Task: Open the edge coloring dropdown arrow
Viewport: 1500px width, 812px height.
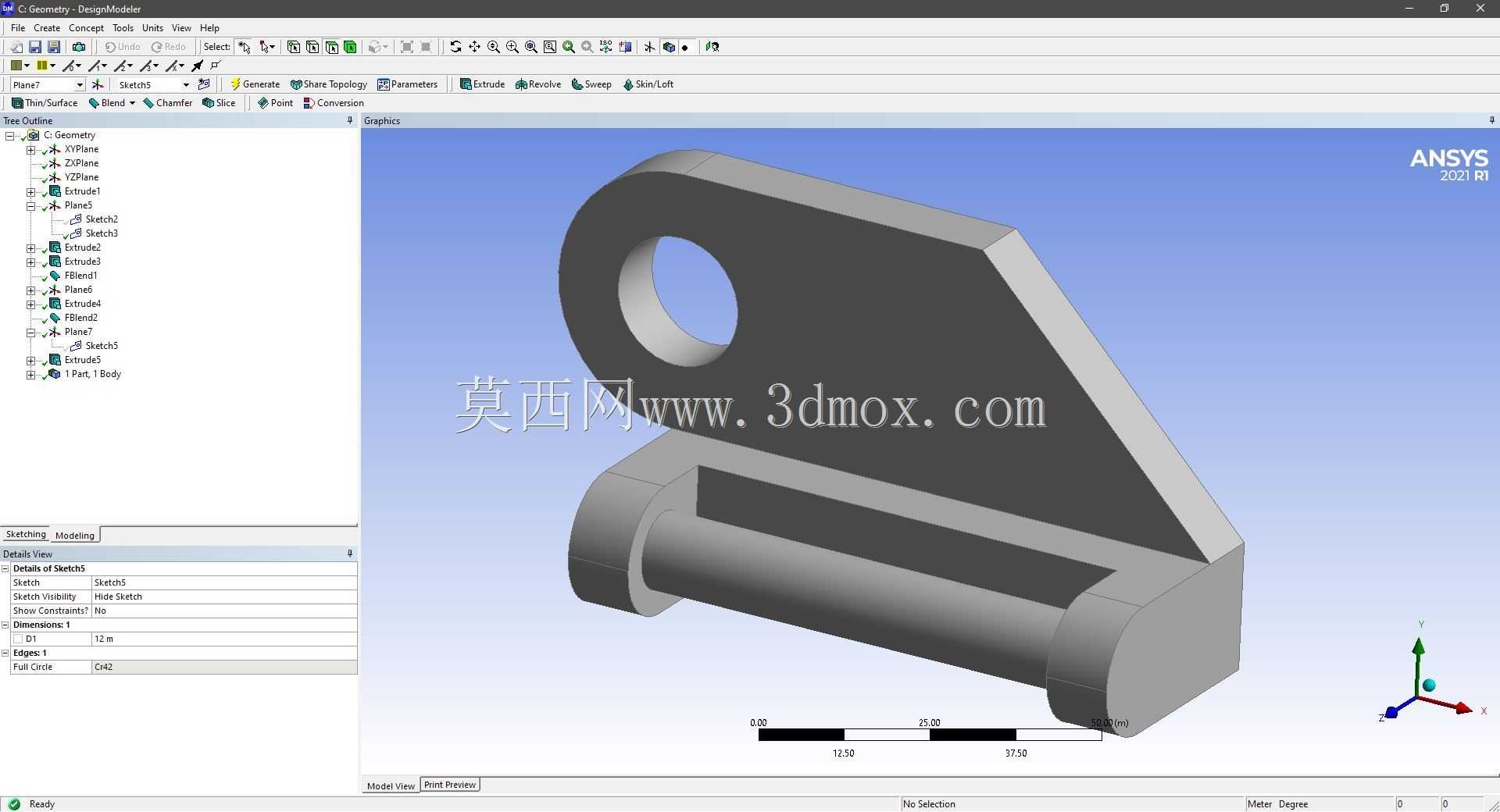Action: pos(52,66)
